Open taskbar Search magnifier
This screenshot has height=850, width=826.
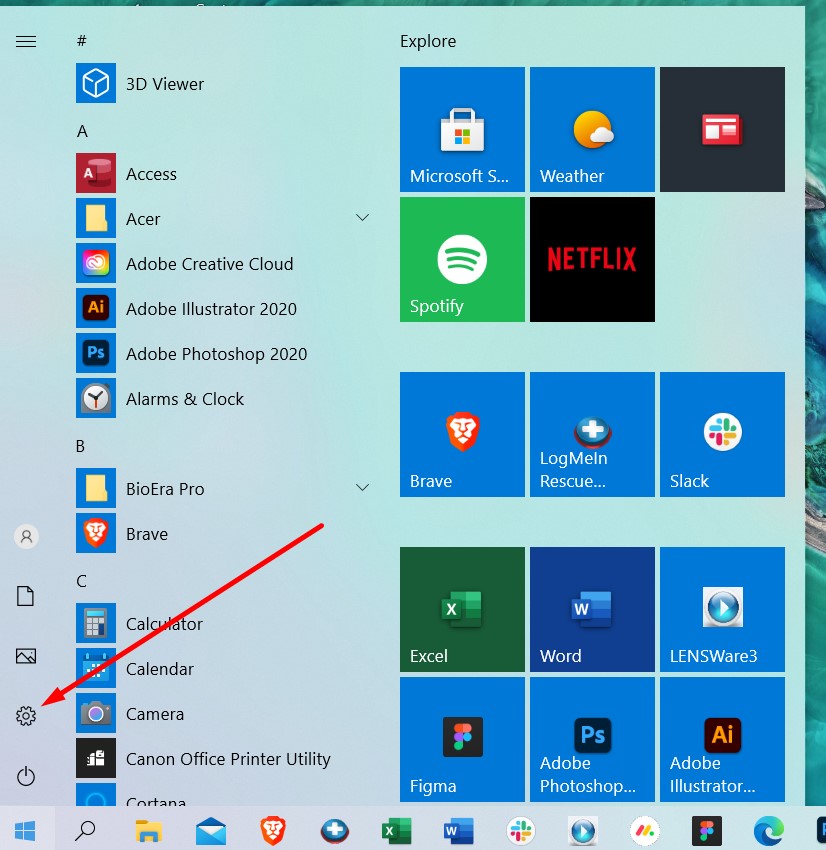pos(85,830)
